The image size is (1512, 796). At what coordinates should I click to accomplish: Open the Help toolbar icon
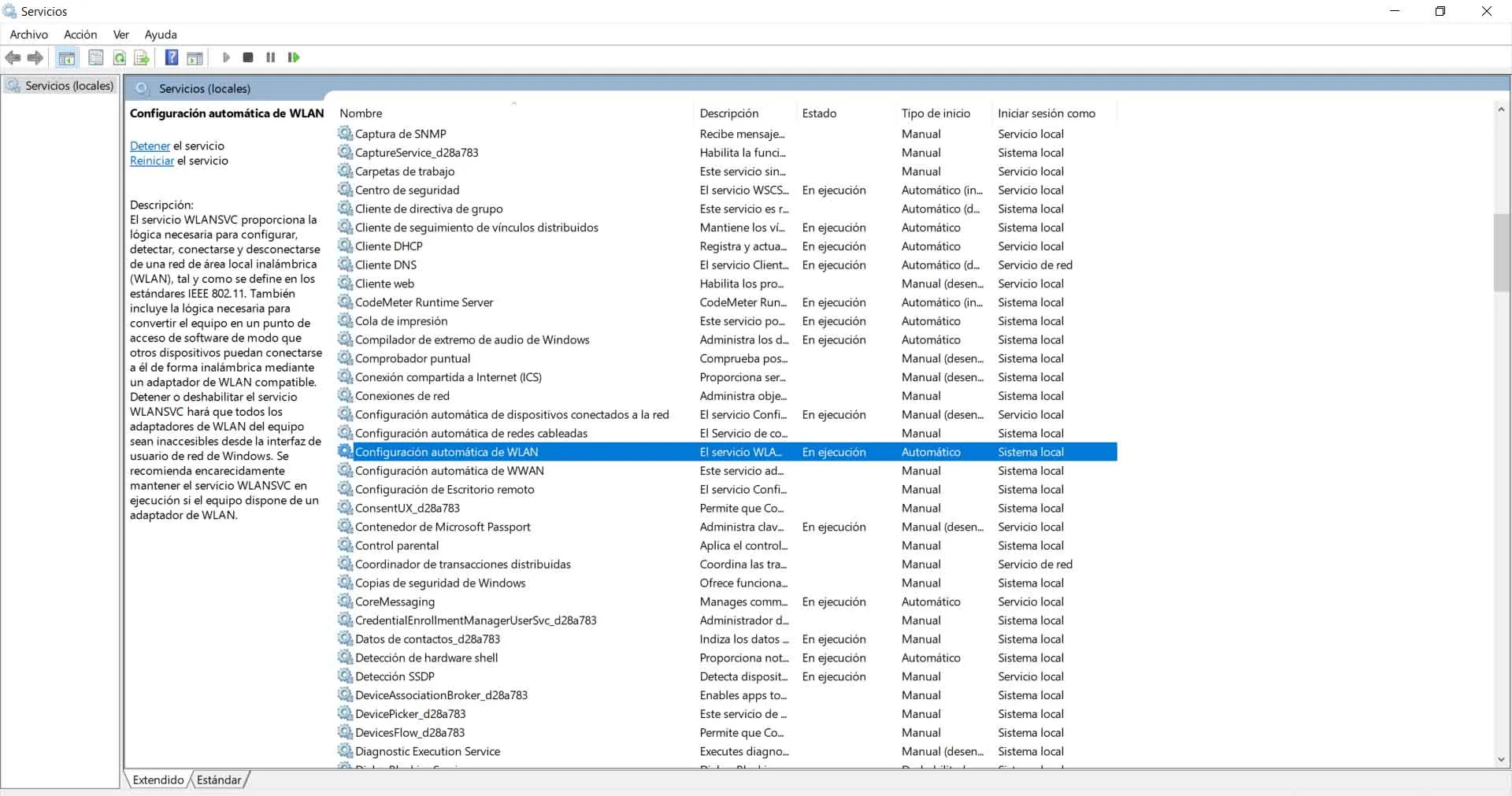(x=172, y=57)
